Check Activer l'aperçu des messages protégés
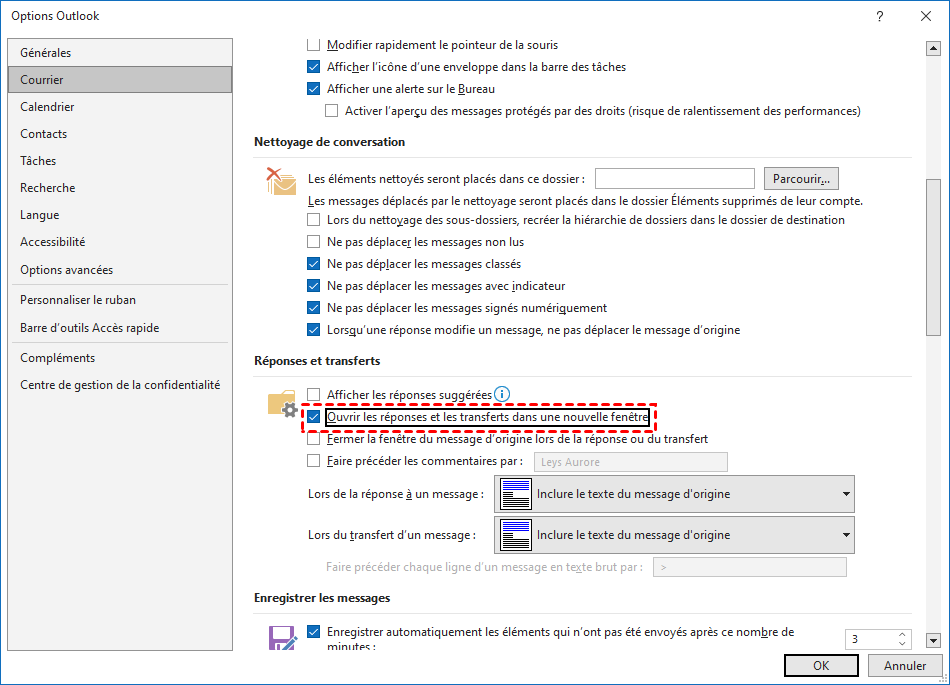The image size is (950, 685). click(331, 111)
